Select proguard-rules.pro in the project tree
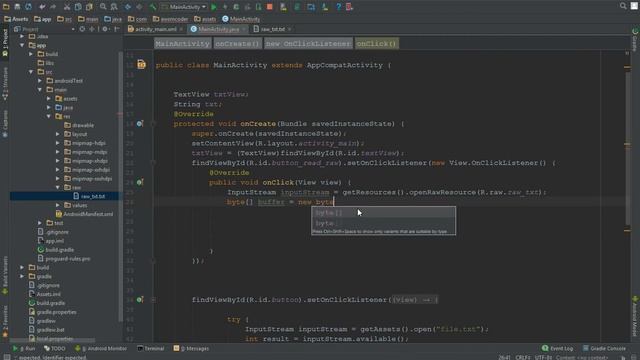Image resolution: width=640 pixels, height=360 pixels. coord(64,258)
